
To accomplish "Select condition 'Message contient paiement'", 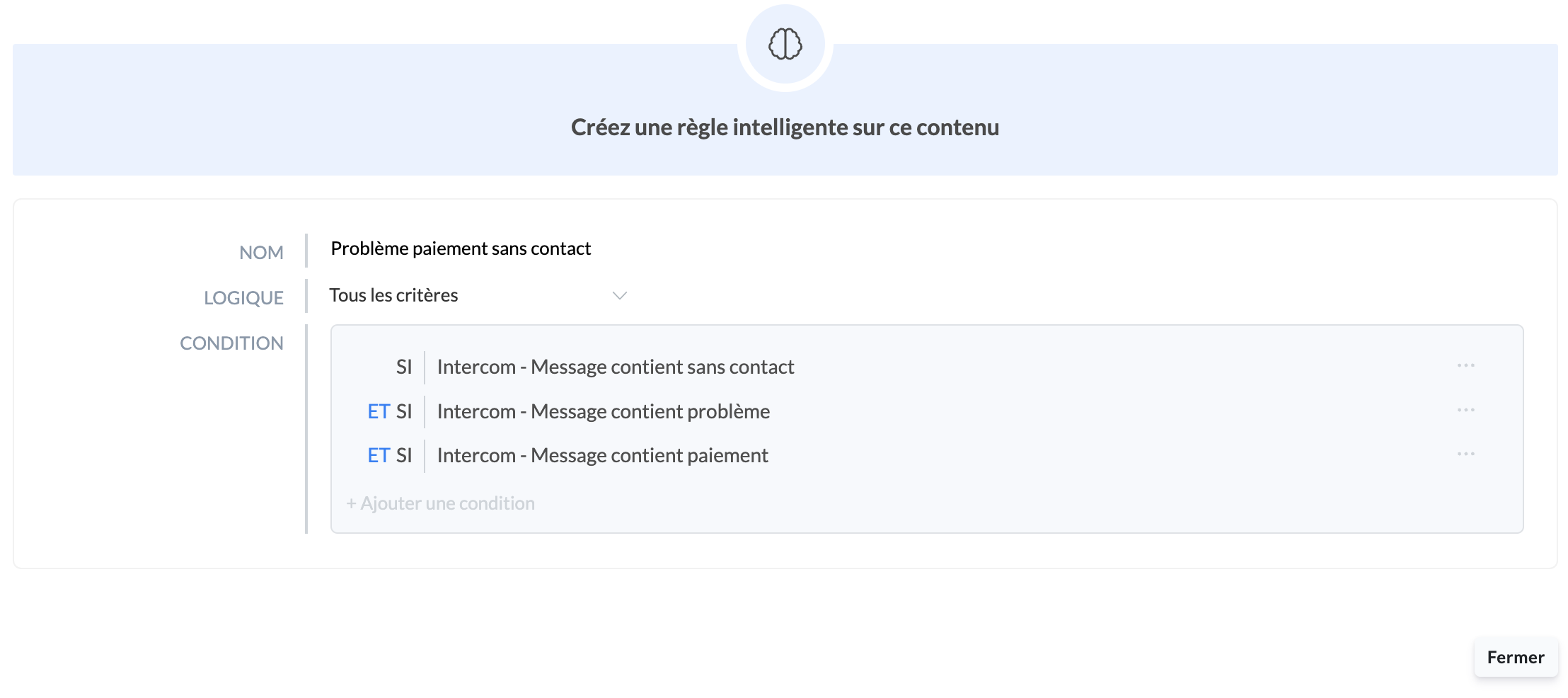I will tap(602, 456).
